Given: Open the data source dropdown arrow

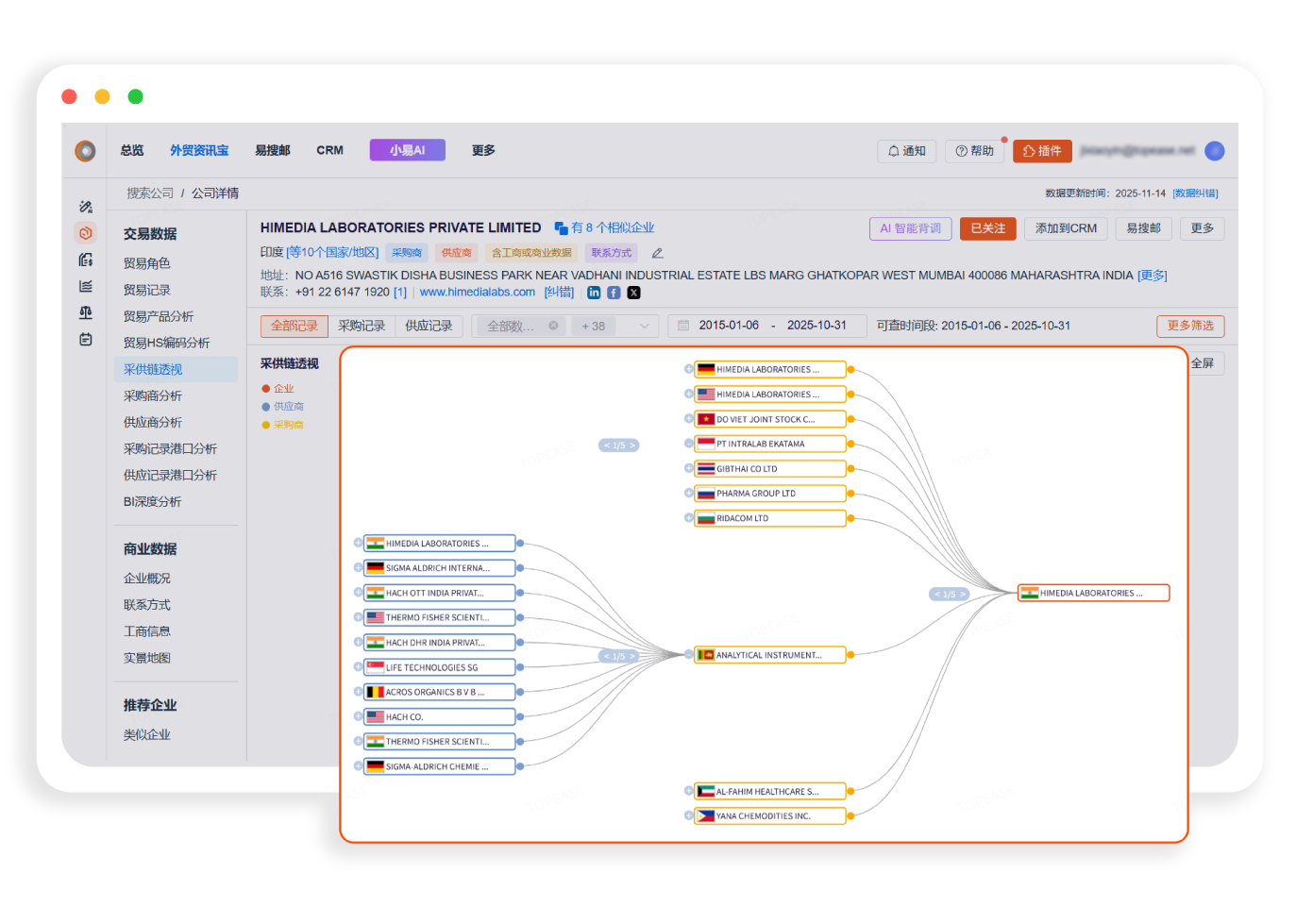Looking at the screenshot, I should [x=645, y=327].
